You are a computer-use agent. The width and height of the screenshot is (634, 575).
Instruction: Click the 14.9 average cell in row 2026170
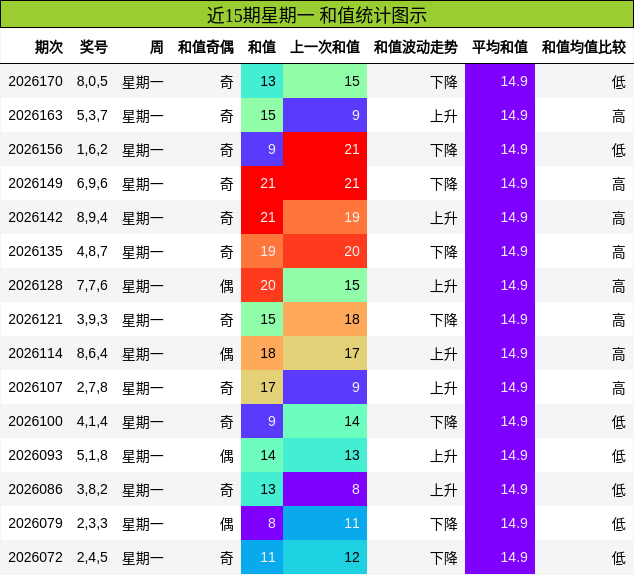click(x=500, y=81)
